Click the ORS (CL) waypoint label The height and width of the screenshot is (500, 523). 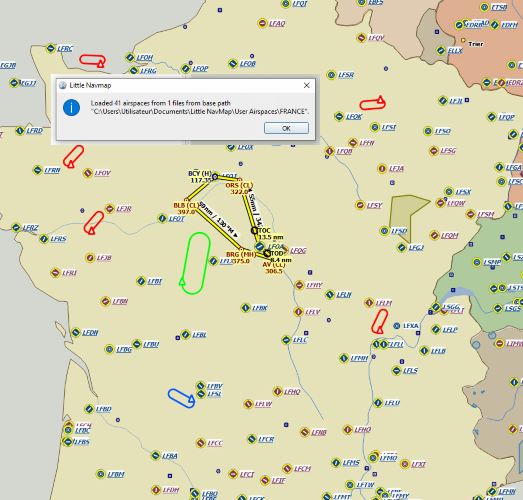tap(239, 188)
